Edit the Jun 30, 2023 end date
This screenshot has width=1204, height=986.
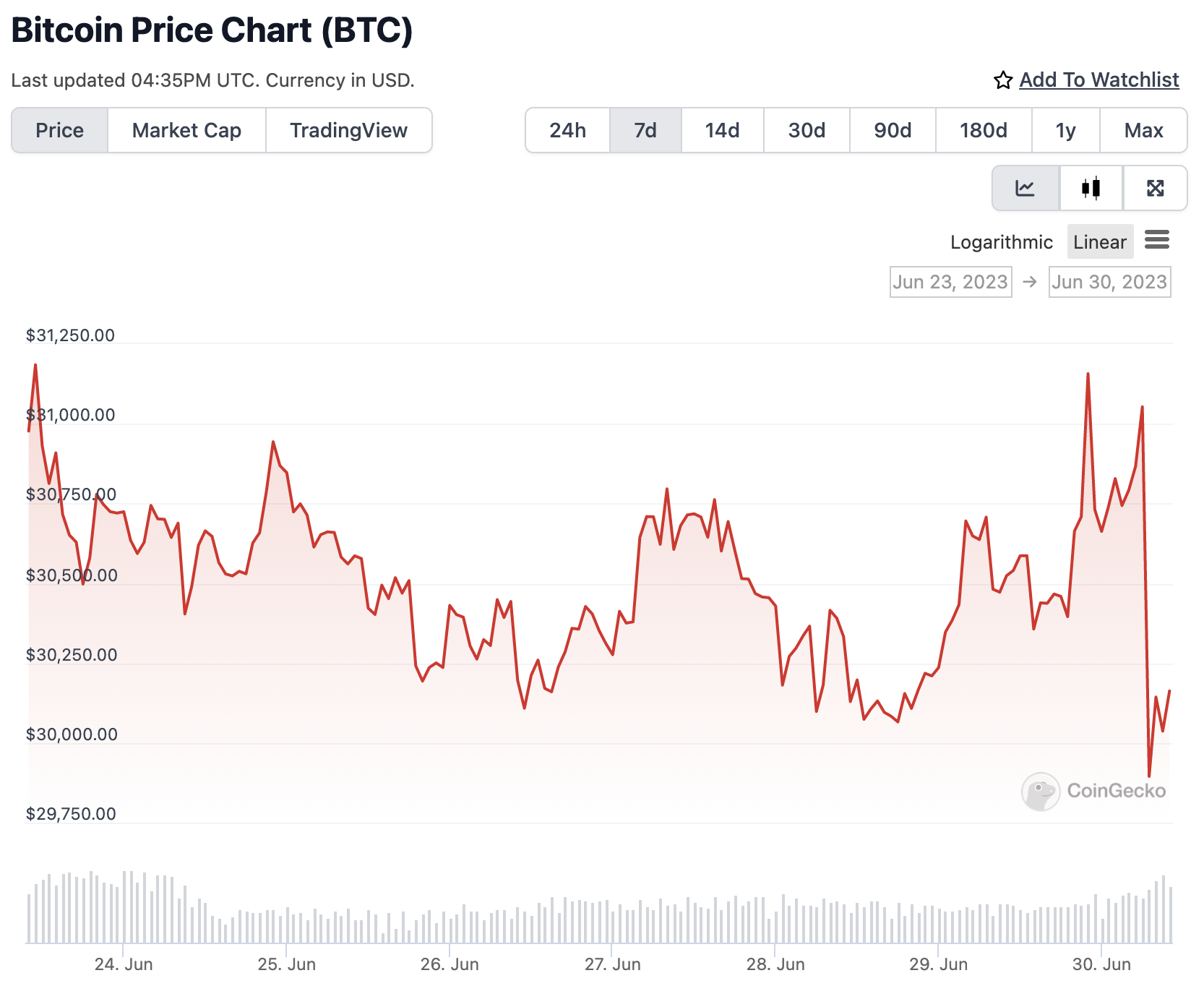tap(1109, 282)
